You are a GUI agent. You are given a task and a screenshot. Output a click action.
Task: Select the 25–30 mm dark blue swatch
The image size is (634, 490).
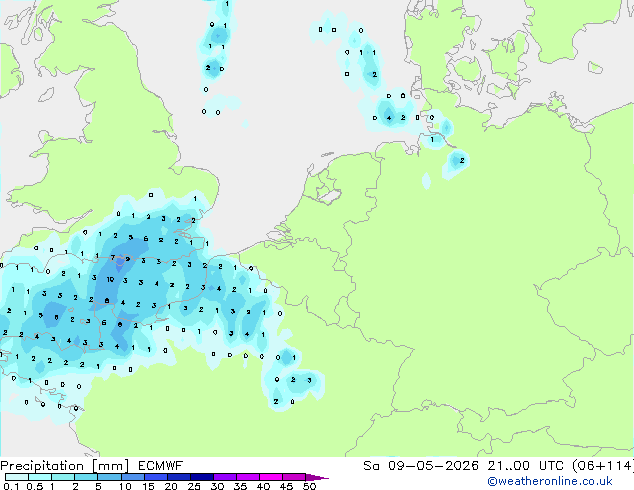coord(202,477)
